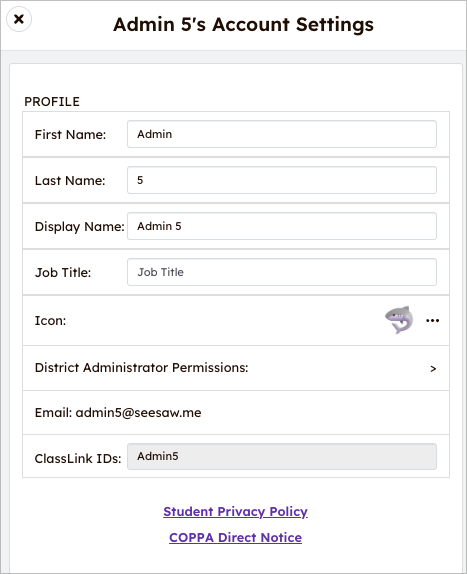Click the Account Settings title text
The width and height of the screenshot is (467, 574).
(243, 25)
